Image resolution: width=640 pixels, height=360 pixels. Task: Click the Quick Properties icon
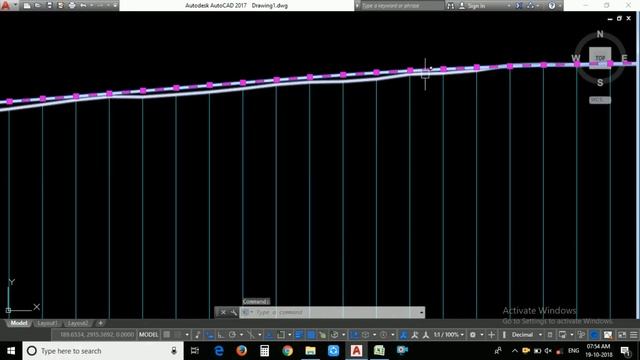point(550,335)
